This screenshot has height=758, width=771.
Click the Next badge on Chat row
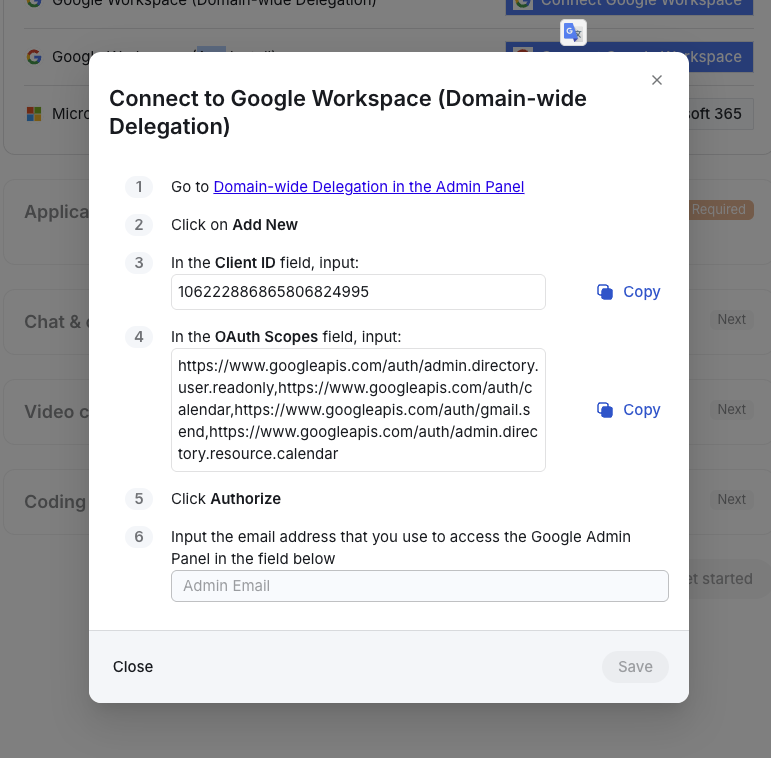[731, 320]
